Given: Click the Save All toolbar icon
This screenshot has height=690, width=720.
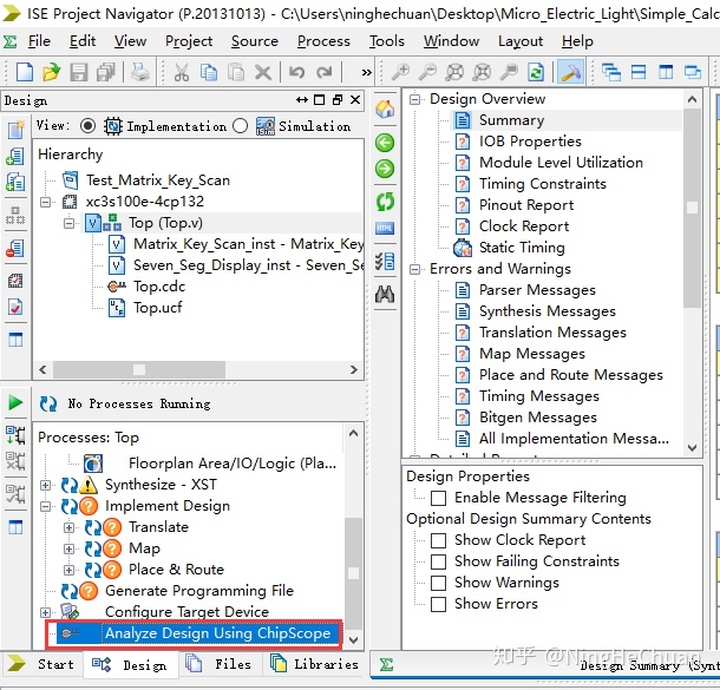Looking at the screenshot, I should (106, 72).
